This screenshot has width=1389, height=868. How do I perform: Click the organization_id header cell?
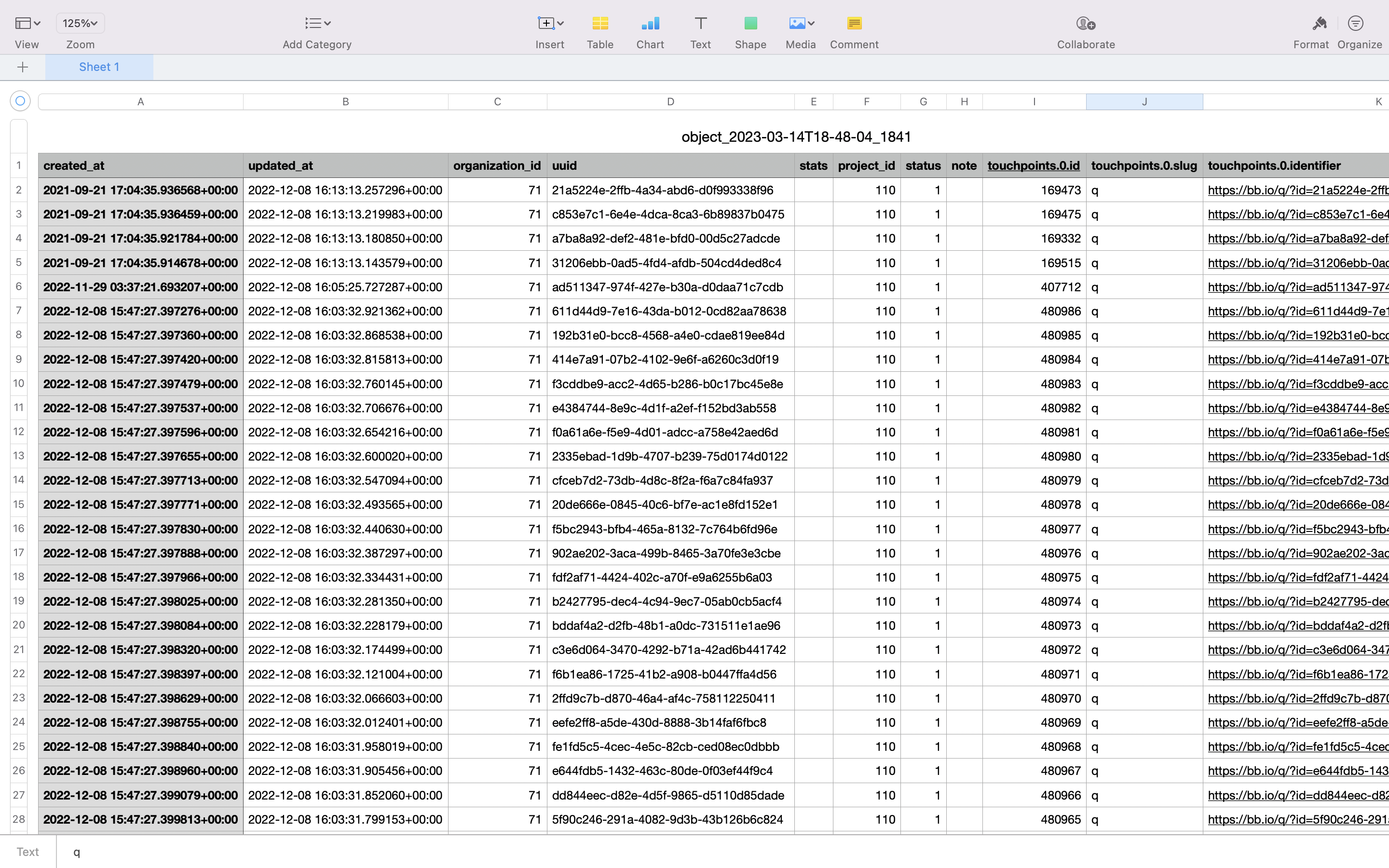(497, 165)
